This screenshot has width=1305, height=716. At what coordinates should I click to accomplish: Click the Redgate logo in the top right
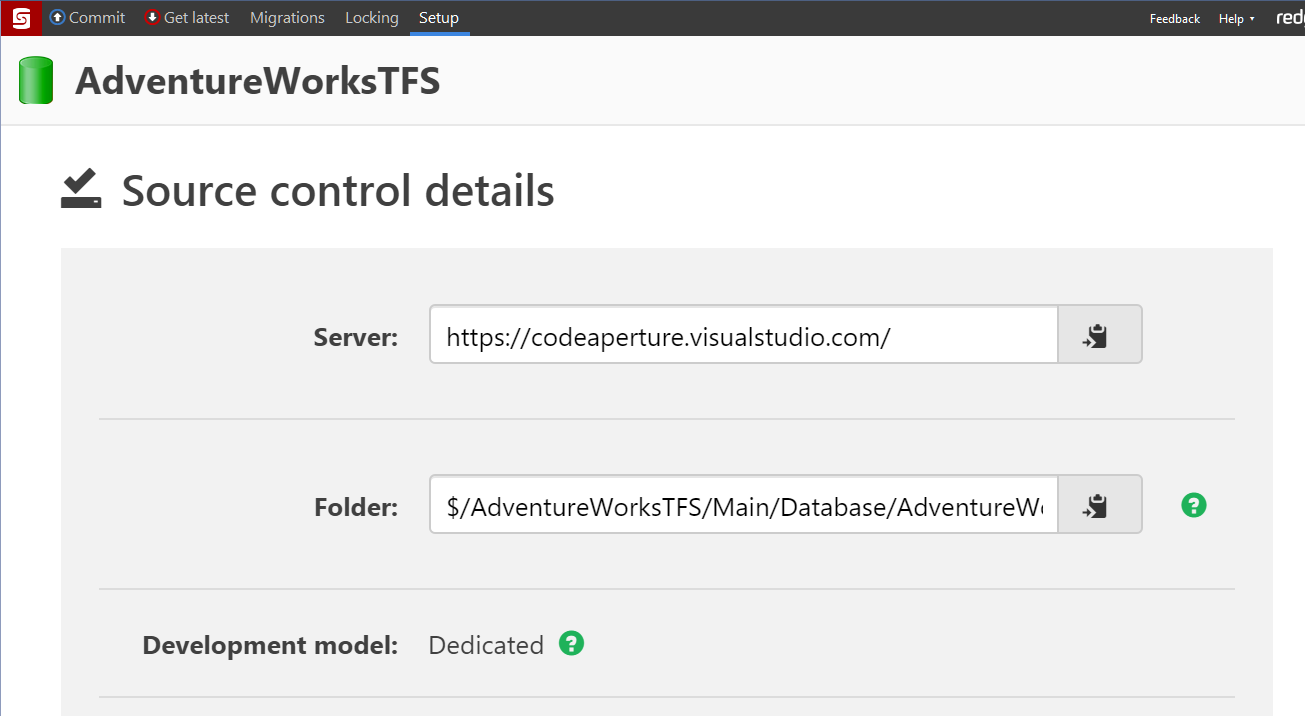[1289, 18]
